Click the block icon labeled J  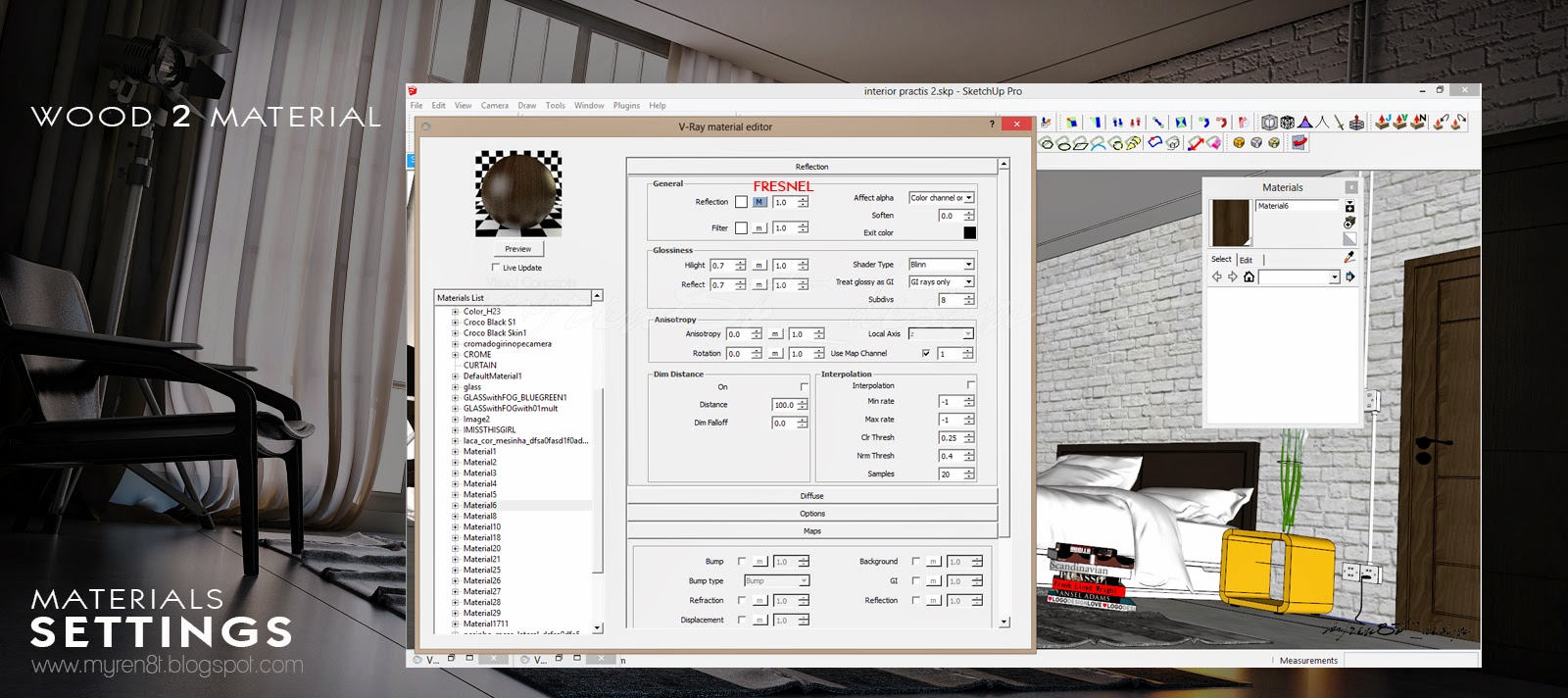1383,122
